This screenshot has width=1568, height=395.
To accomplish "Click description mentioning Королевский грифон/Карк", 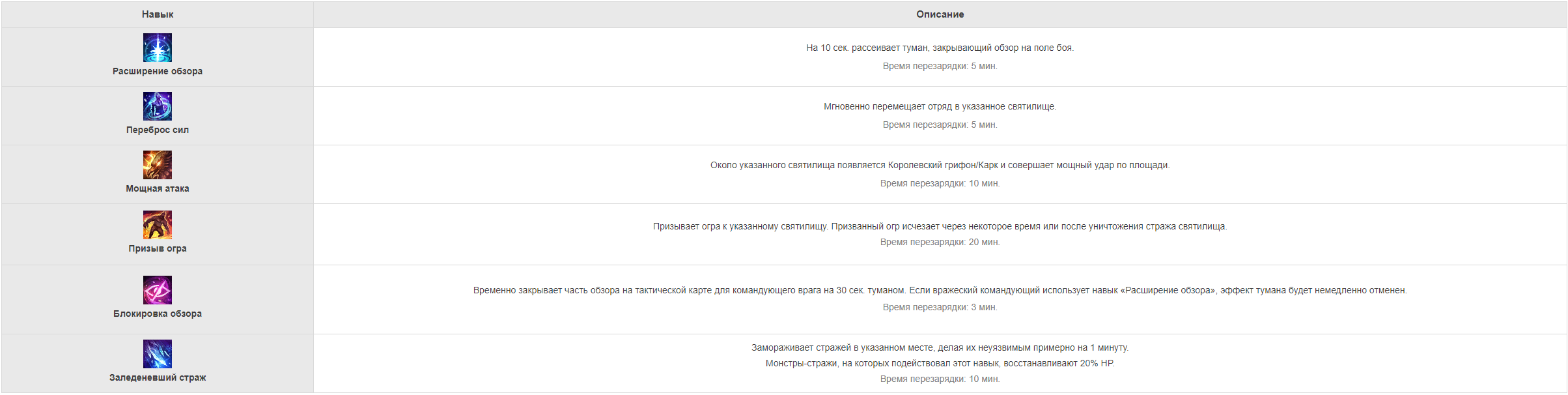I will tap(940, 165).
